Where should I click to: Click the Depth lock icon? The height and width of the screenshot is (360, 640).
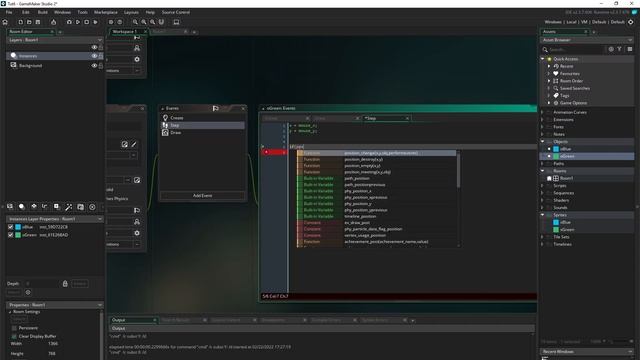click(65, 283)
